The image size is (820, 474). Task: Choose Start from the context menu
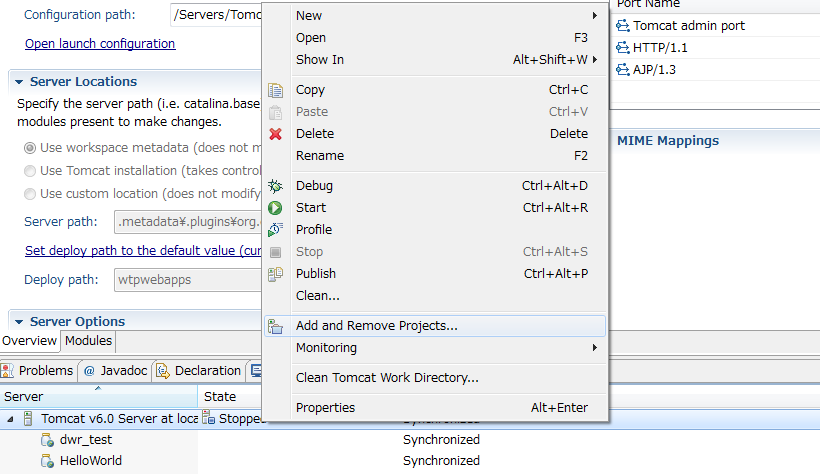435,208
